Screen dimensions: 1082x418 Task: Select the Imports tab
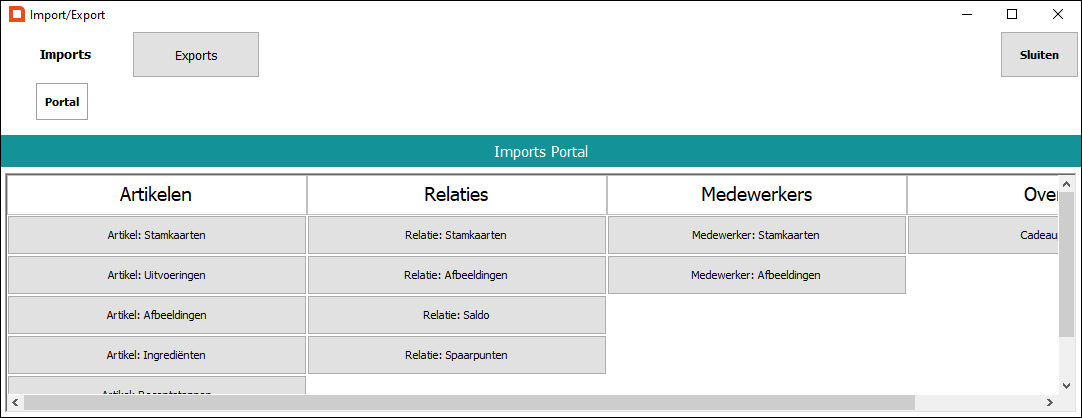click(66, 54)
